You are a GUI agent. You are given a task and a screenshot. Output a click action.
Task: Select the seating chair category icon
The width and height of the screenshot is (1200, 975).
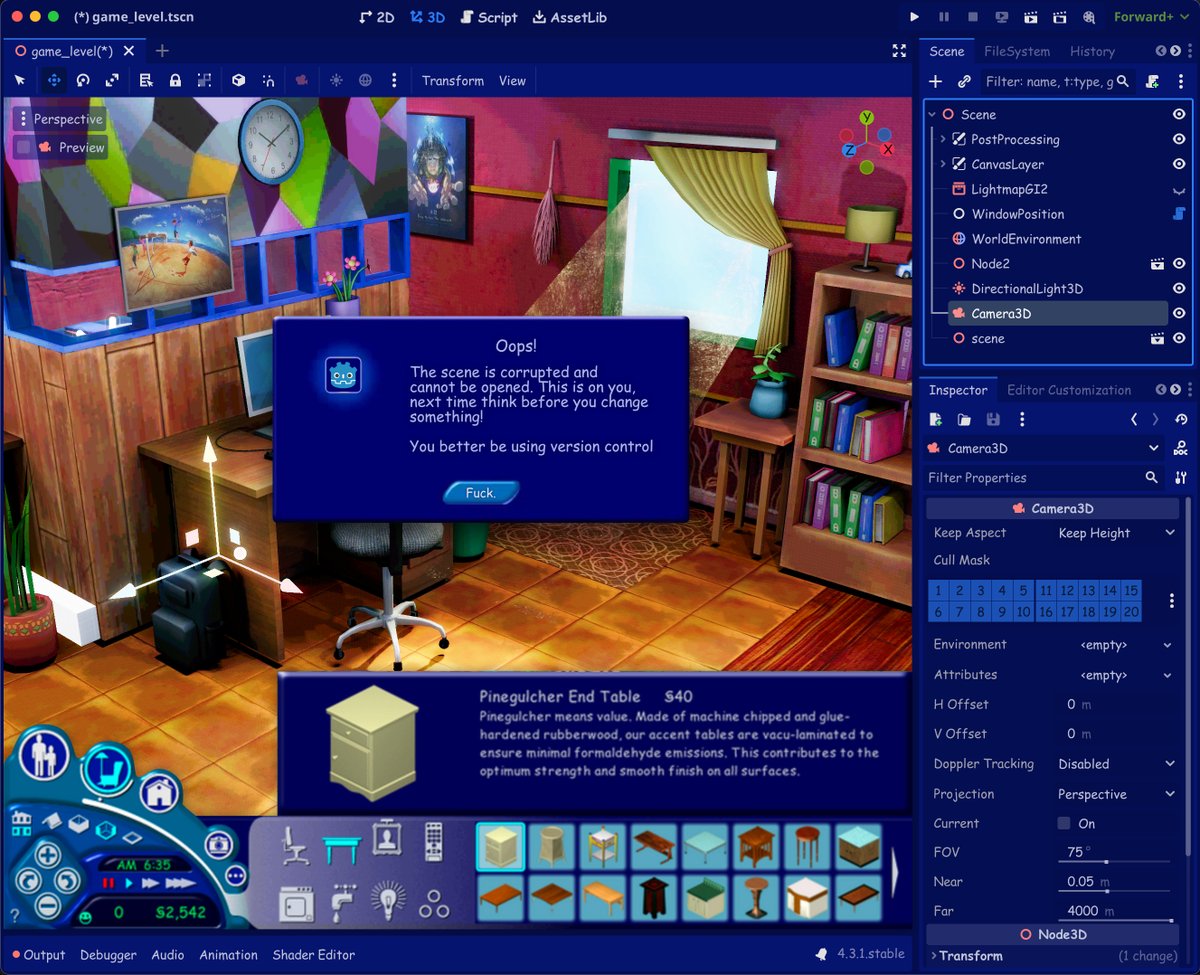click(x=294, y=845)
